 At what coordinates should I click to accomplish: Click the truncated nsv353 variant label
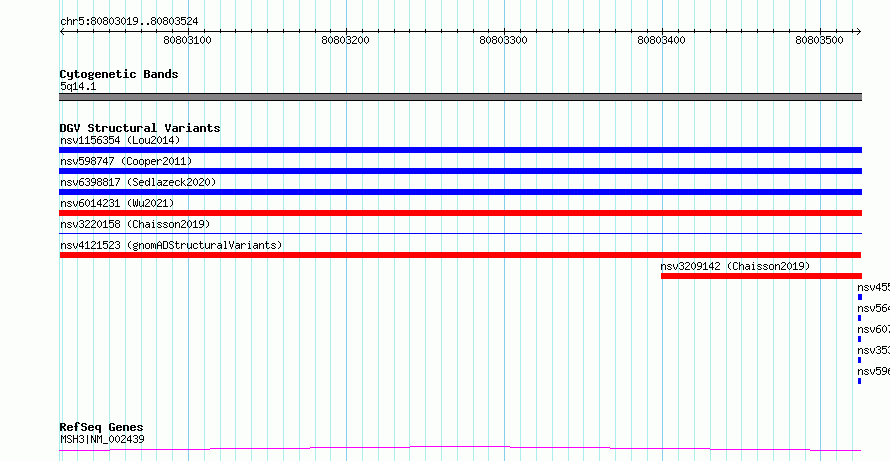click(874, 350)
